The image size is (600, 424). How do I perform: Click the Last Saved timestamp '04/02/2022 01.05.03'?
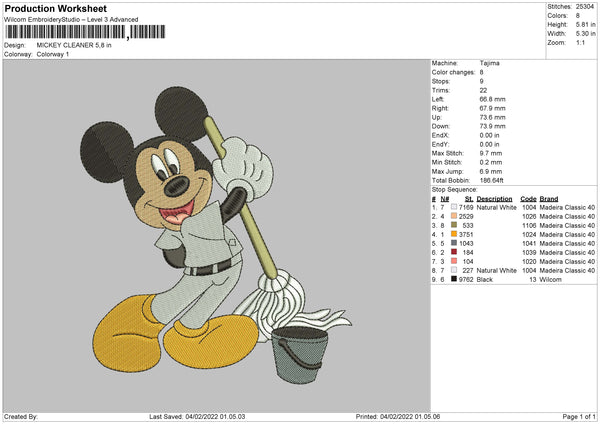click(215, 416)
